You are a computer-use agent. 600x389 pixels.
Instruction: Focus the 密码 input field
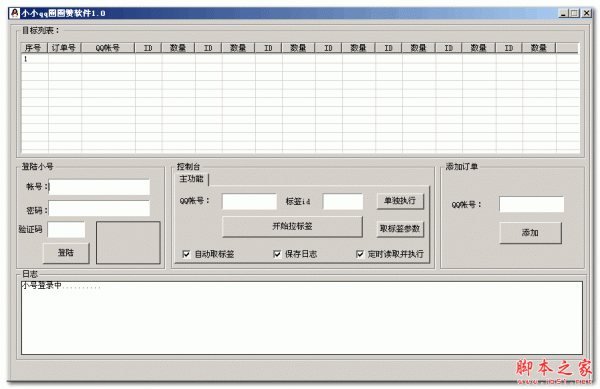[x=99, y=208]
